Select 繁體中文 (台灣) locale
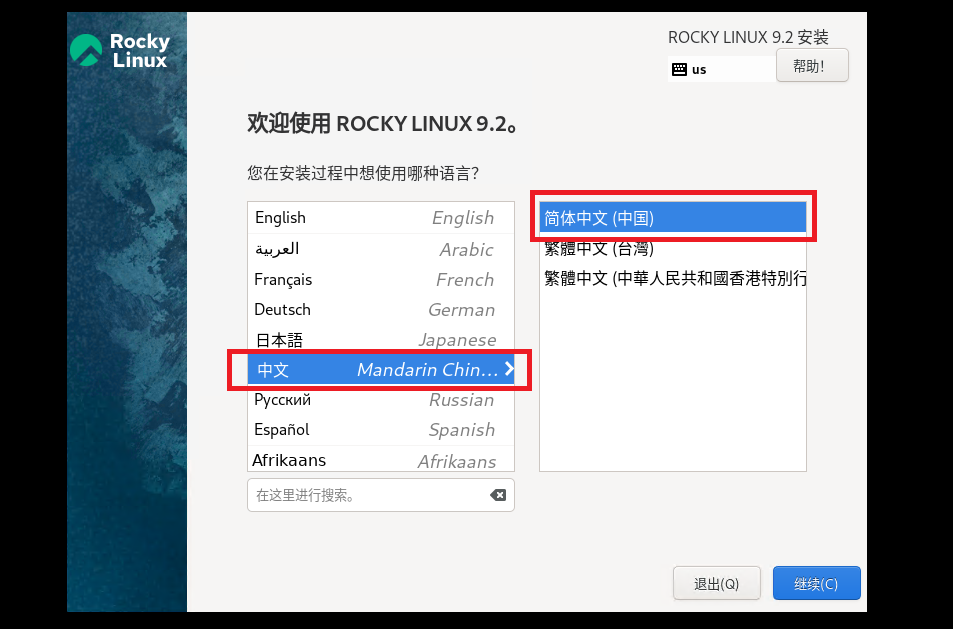The image size is (953, 629). [x=673, y=248]
